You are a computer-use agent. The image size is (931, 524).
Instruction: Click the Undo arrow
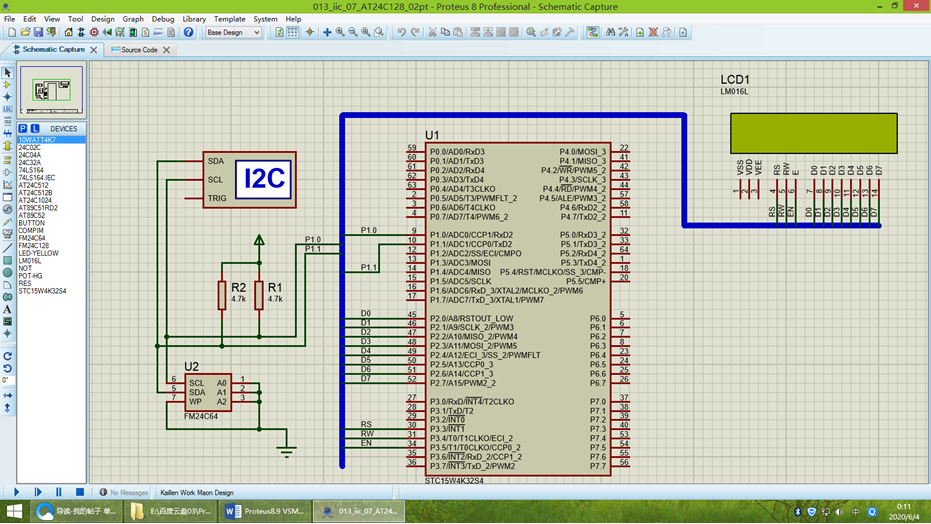402,32
